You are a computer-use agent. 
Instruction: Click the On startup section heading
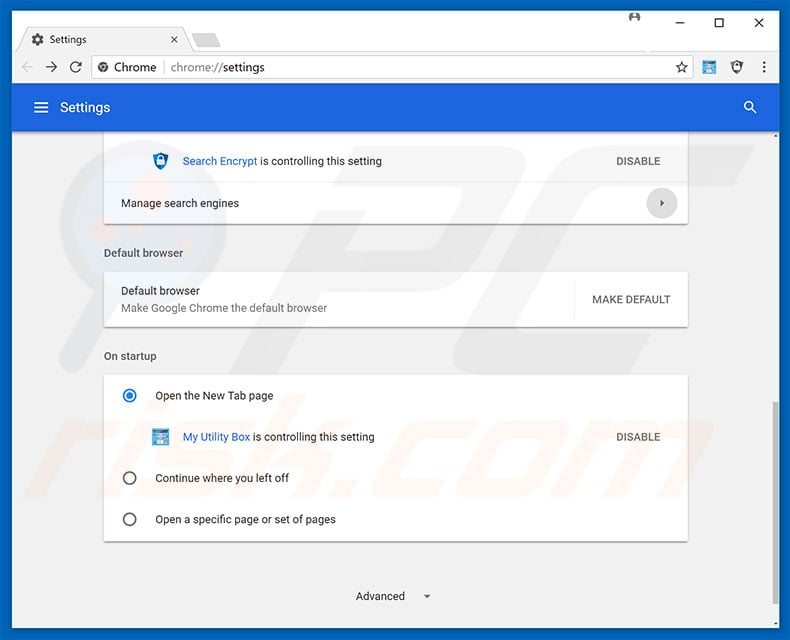tap(130, 356)
